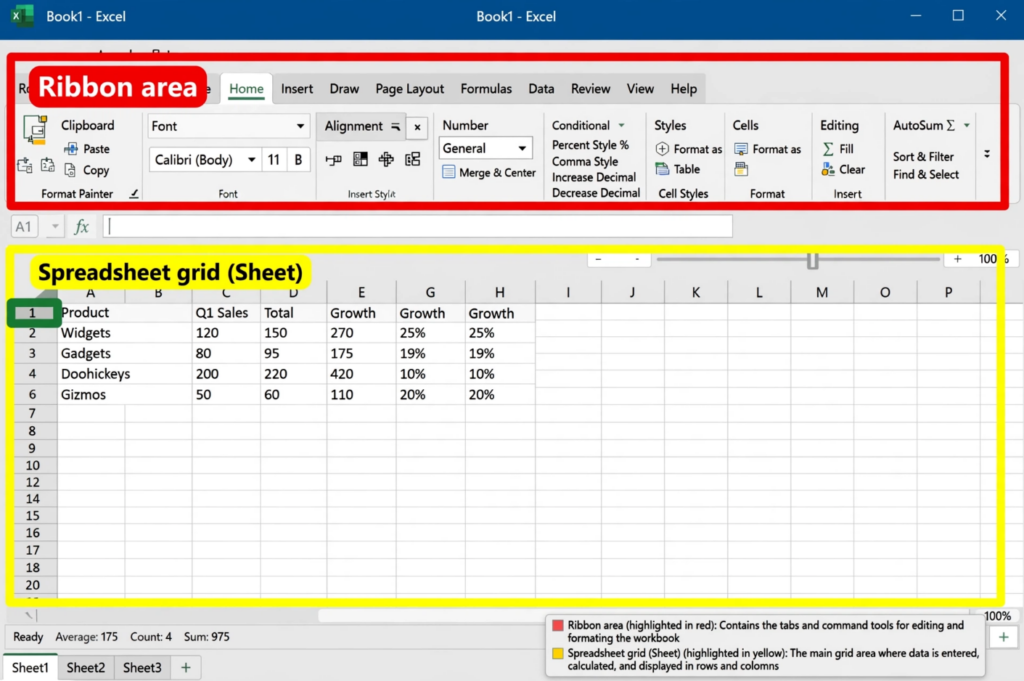Click the large clipboard paste icon
Image resolution: width=1024 pixels, height=681 pixels.
click(35, 129)
